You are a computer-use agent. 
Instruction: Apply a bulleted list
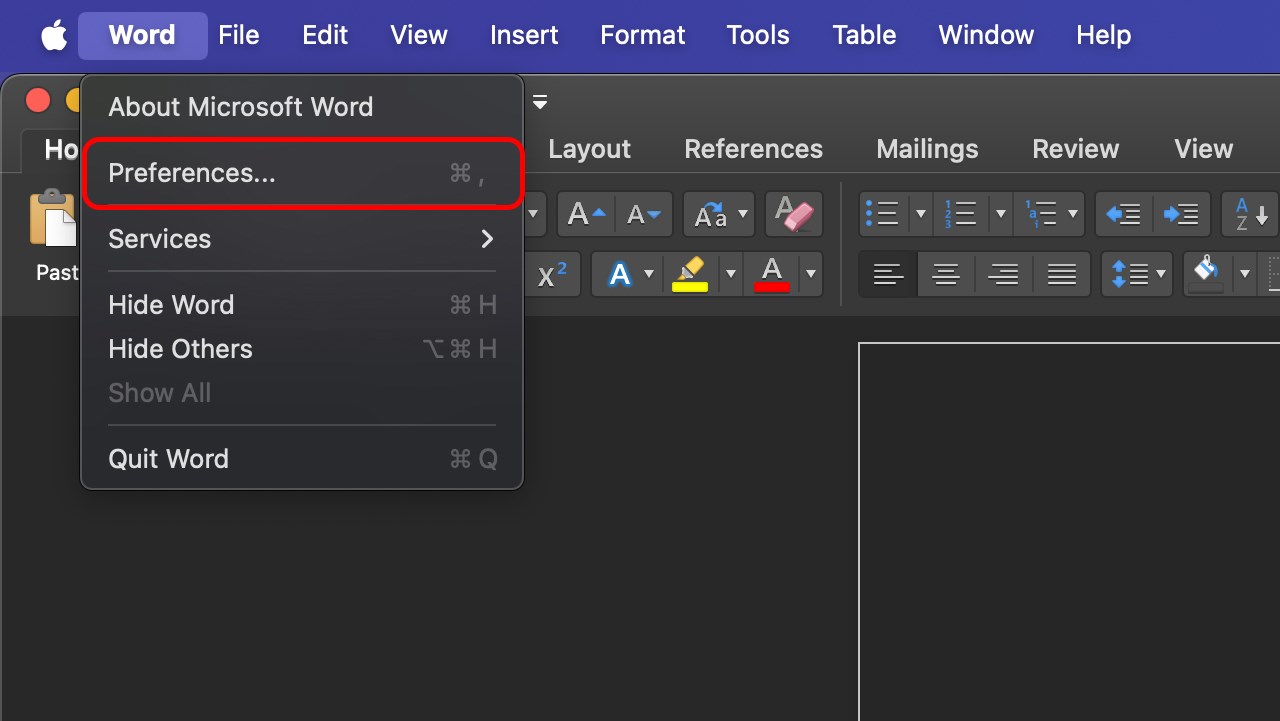(884, 214)
